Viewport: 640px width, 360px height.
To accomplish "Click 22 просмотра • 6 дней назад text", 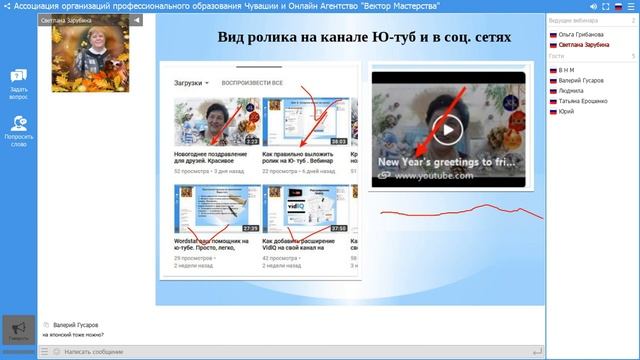I will point(298,171).
